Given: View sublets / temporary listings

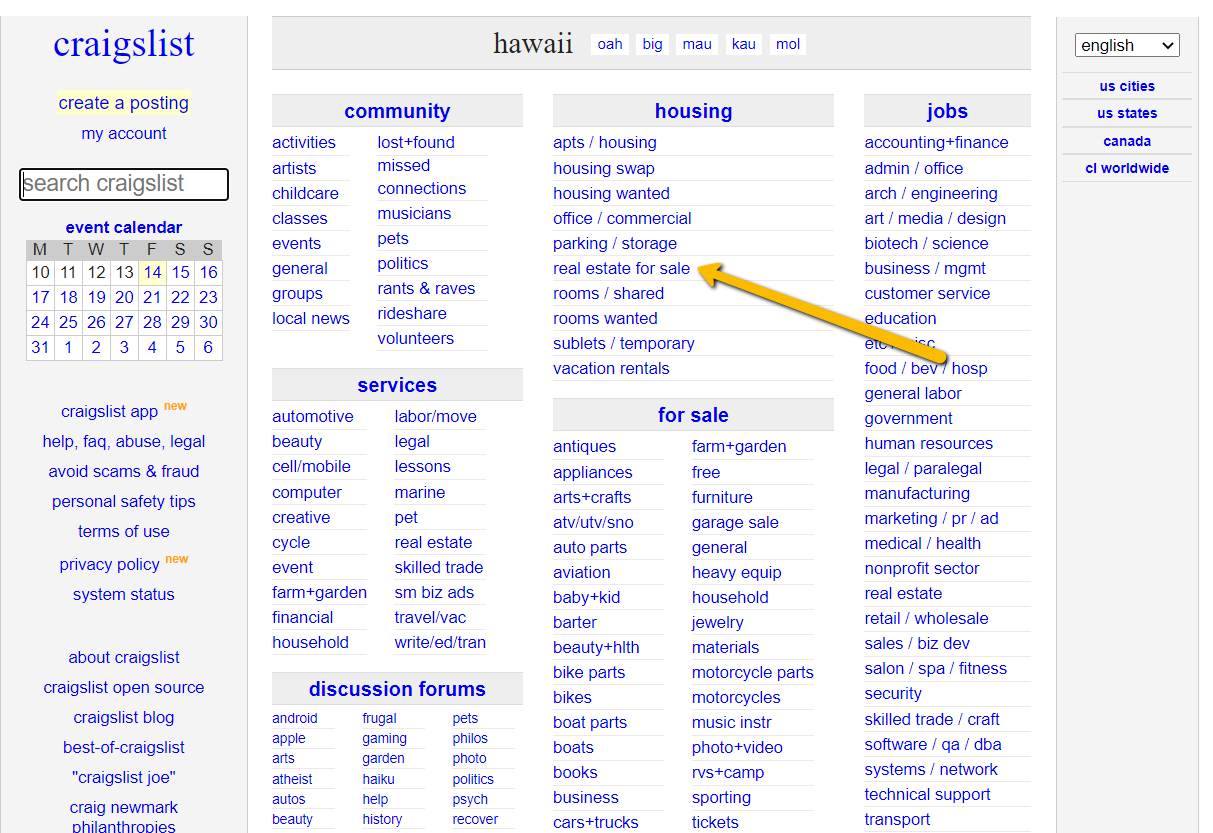Looking at the screenshot, I should point(624,343).
